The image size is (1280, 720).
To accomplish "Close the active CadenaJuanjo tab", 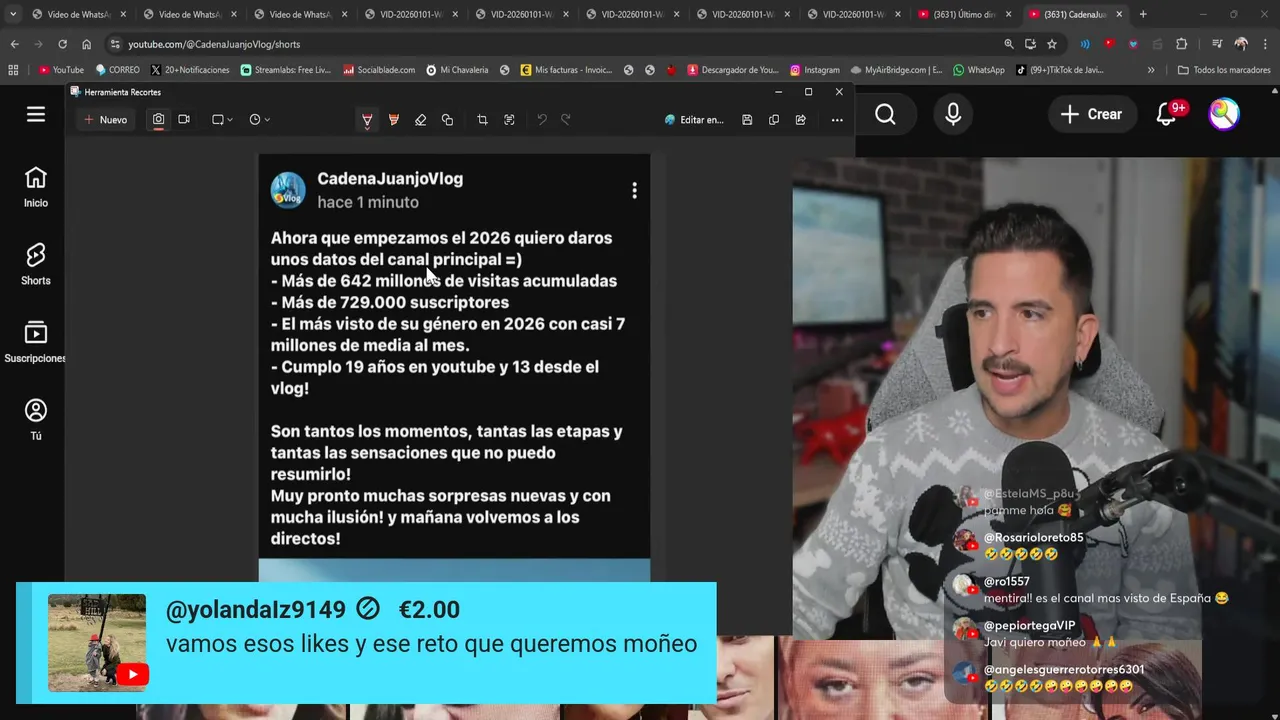I will point(1119,14).
